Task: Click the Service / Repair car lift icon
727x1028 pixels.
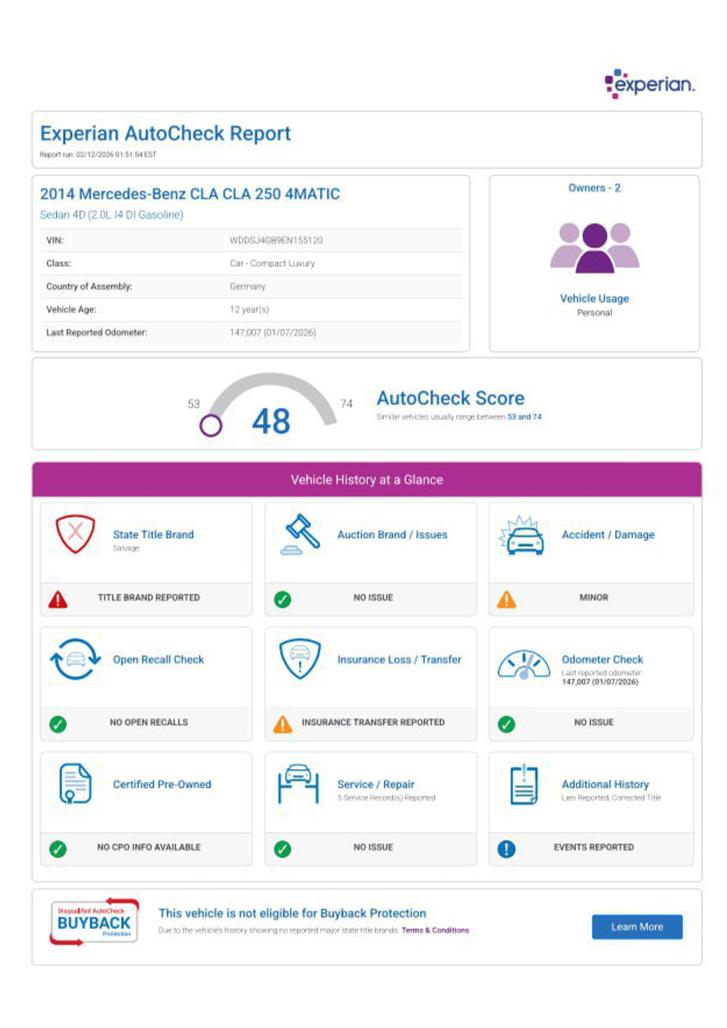Action: [x=299, y=785]
